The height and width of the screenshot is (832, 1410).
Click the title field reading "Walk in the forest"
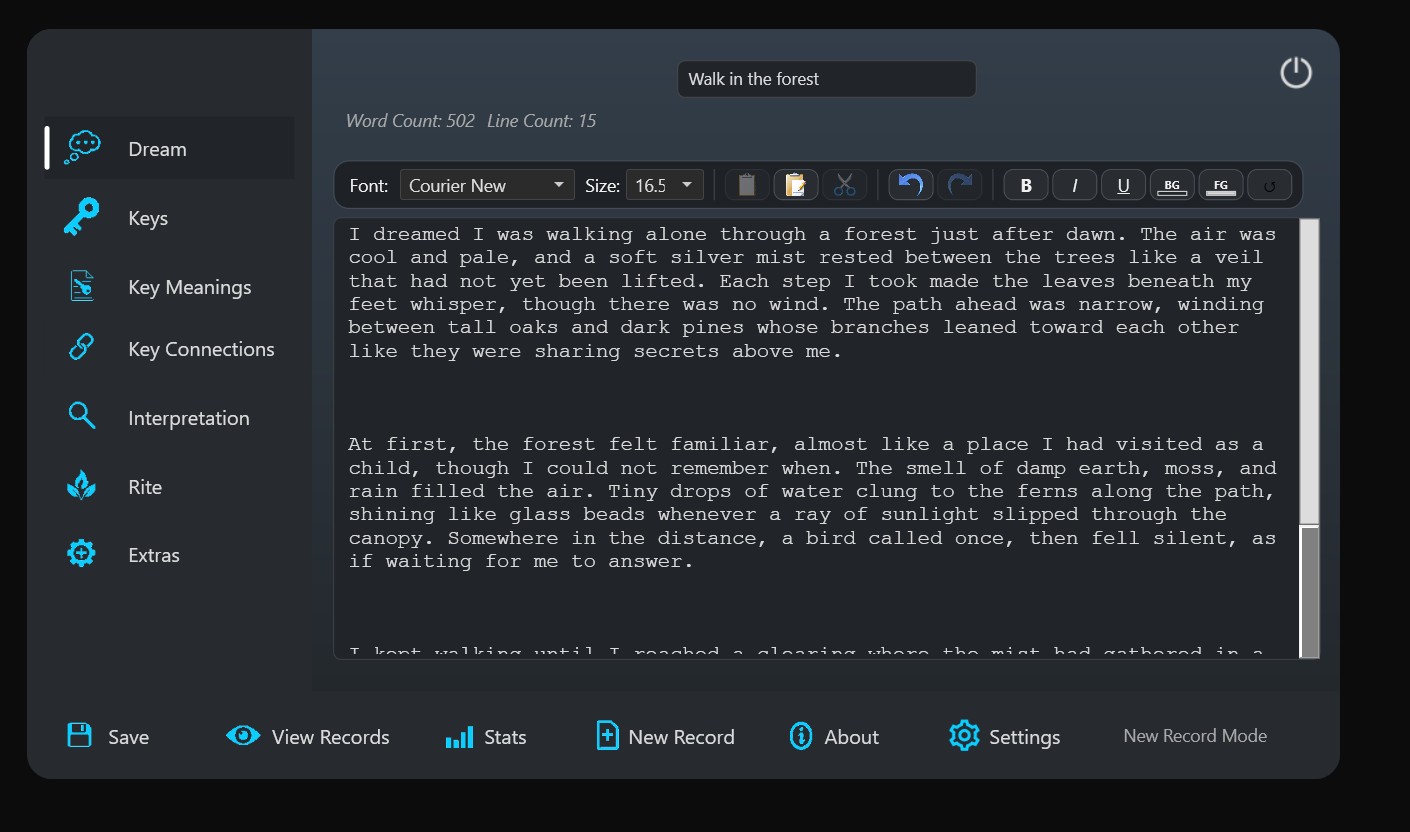pos(827,79)
